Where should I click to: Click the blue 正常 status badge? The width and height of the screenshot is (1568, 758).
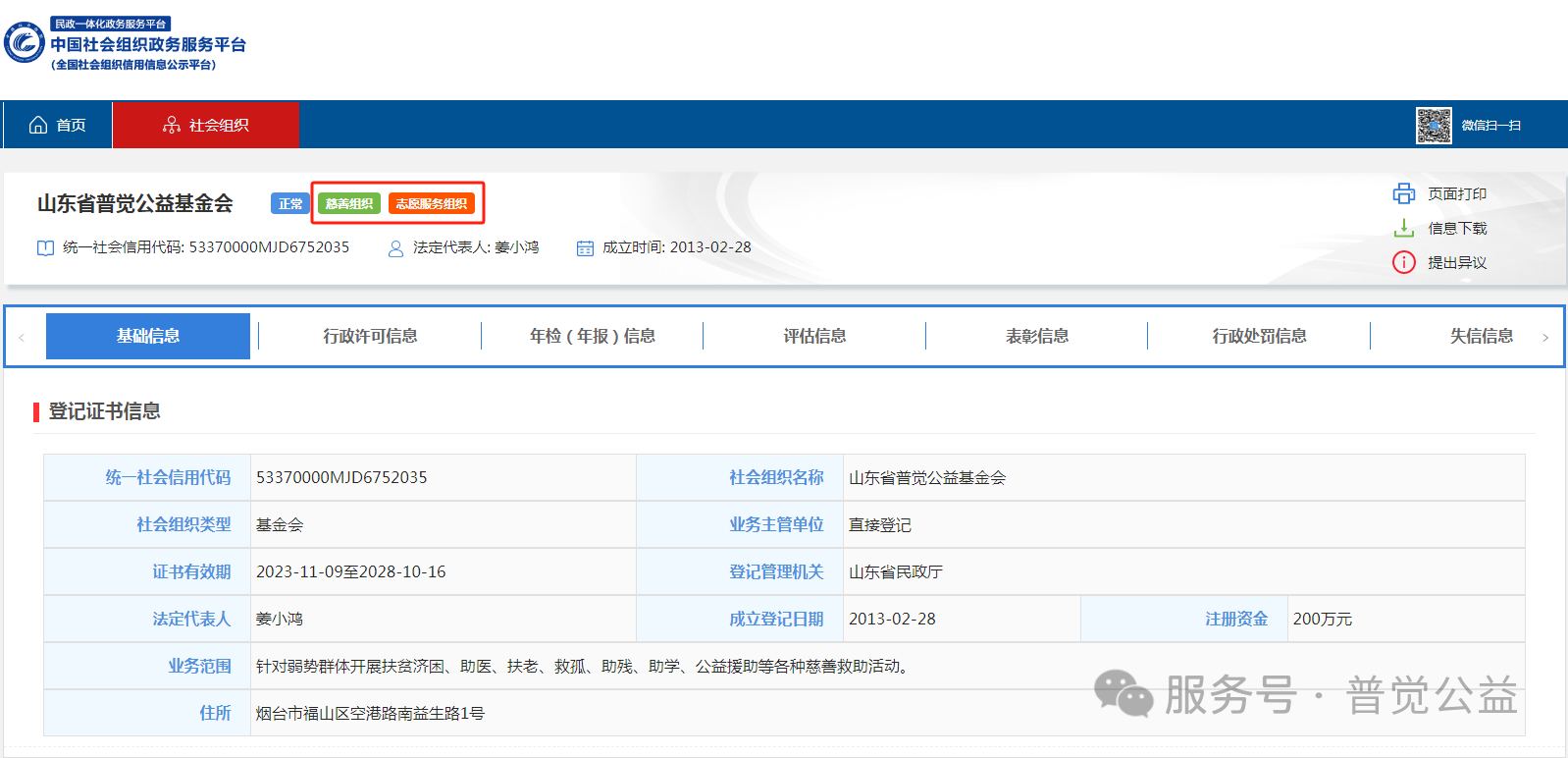point(289,203)
